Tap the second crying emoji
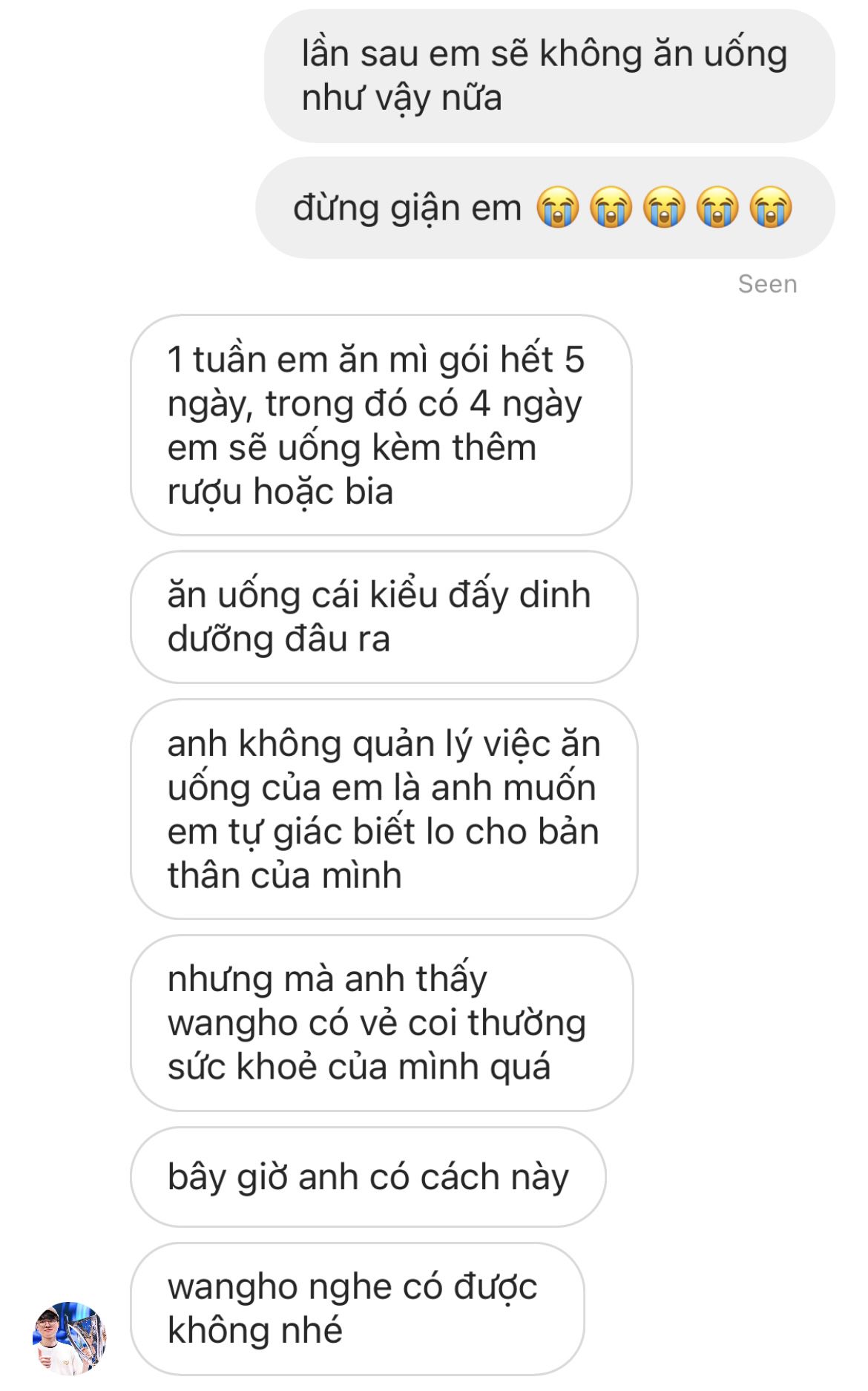Screen dimensions: 868x1391 pyautogui.click(x=611, y=207)
